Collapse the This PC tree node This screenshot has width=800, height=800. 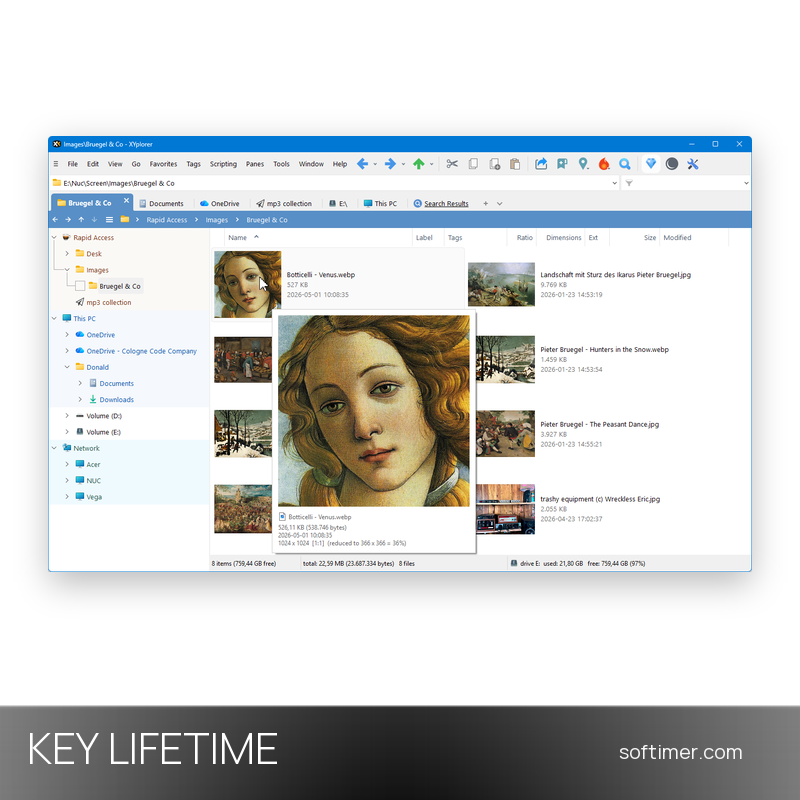(54, 318)
